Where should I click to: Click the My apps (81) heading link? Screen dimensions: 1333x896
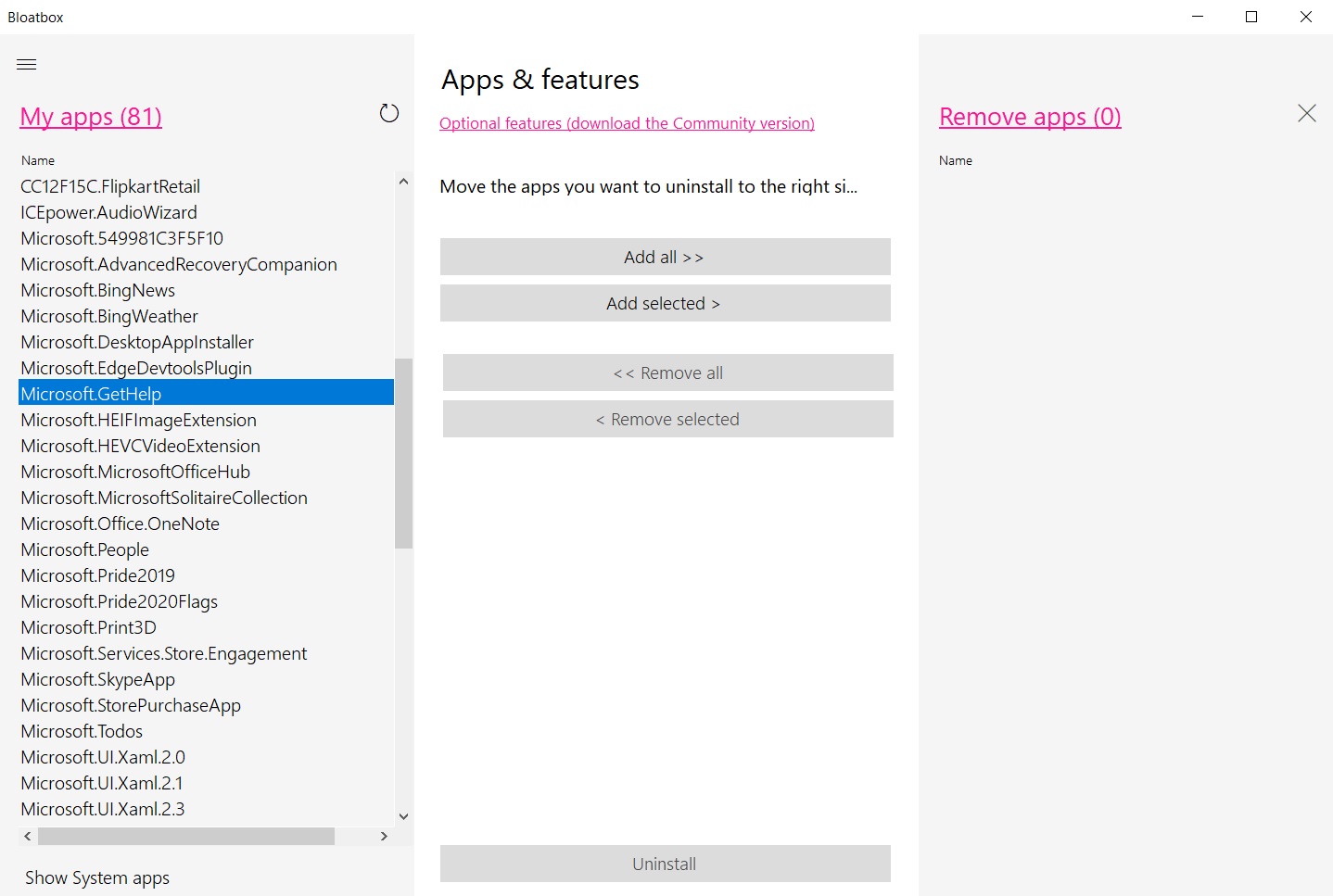pyautogui.click(x=91, y=117)
